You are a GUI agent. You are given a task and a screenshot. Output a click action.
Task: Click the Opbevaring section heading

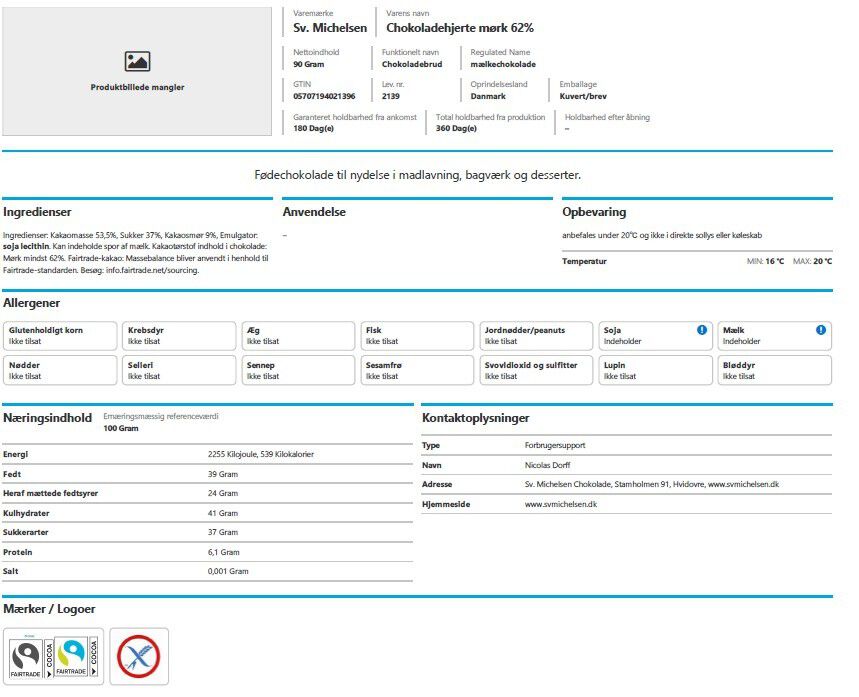(594, 212)
